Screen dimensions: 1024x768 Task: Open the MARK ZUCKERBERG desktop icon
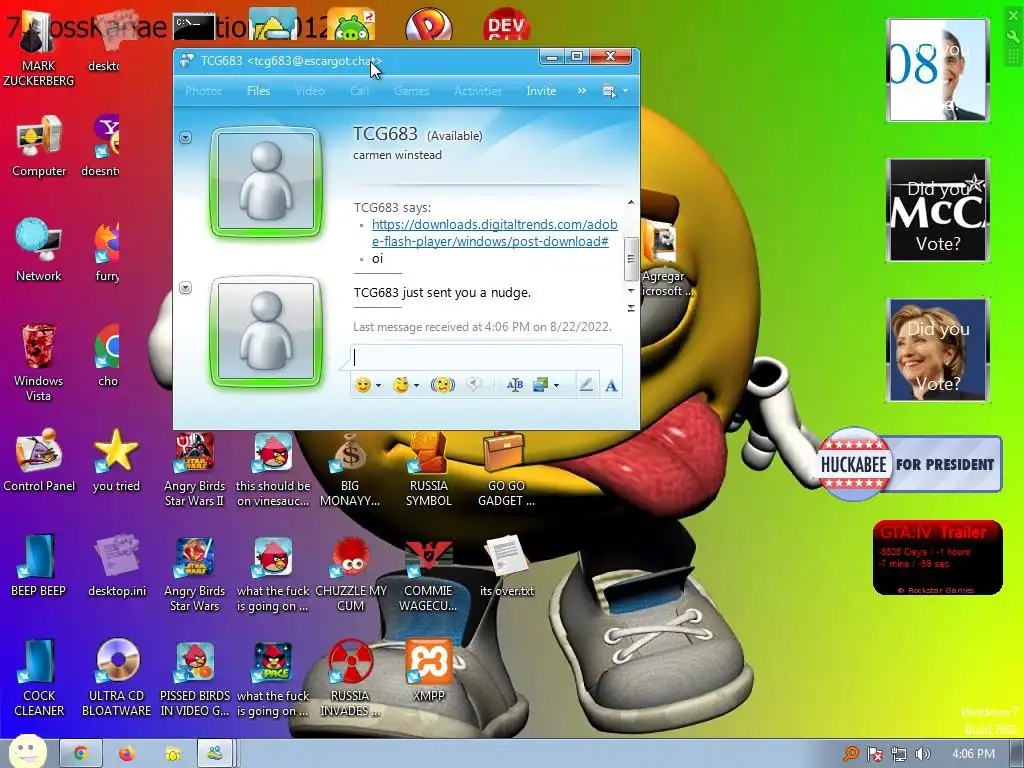(x=39, y=49)
